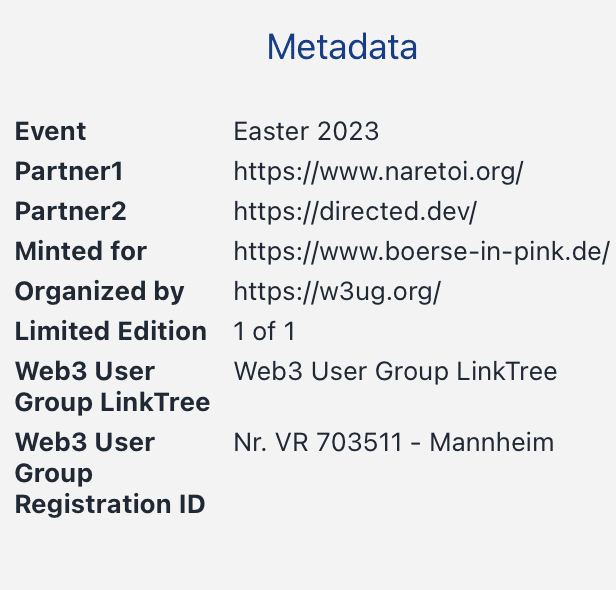This screenshot has width=616, height=590.
Task: Open the directed.dev Partner2 link
Action: [x=355, y=211]
